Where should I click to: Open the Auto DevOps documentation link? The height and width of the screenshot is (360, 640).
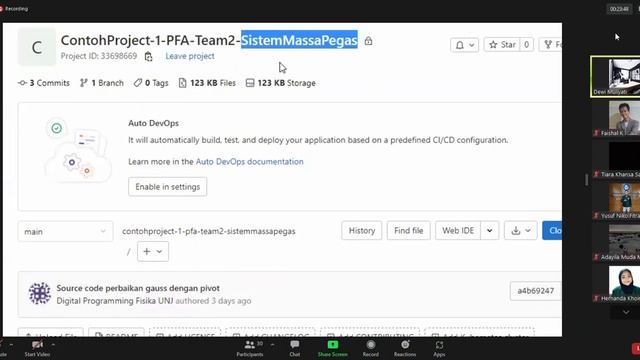[x=249, y=162]
